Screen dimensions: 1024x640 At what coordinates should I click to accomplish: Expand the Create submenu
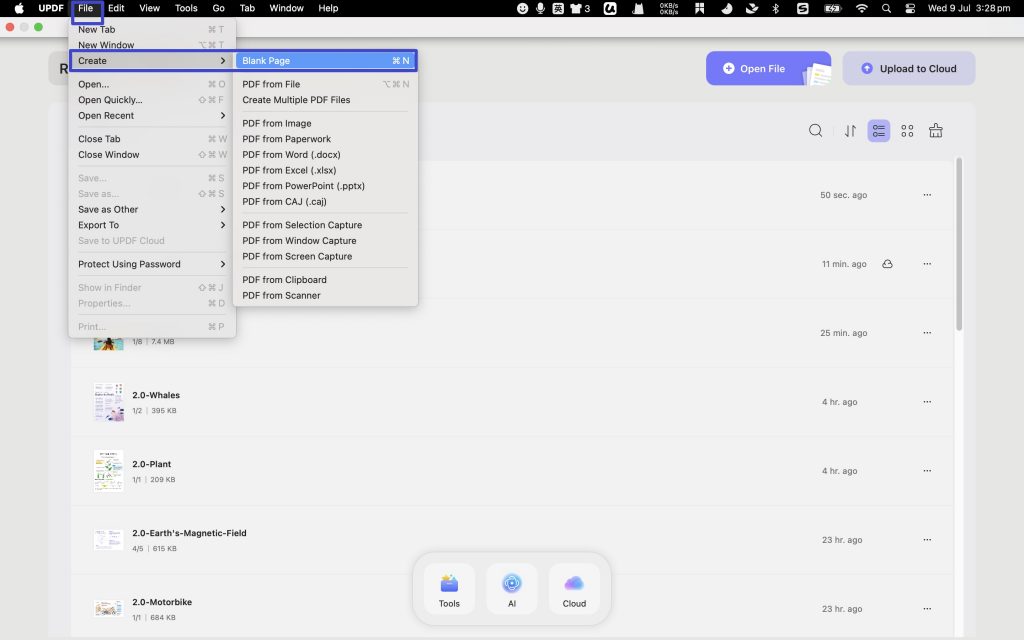[152, 61]
